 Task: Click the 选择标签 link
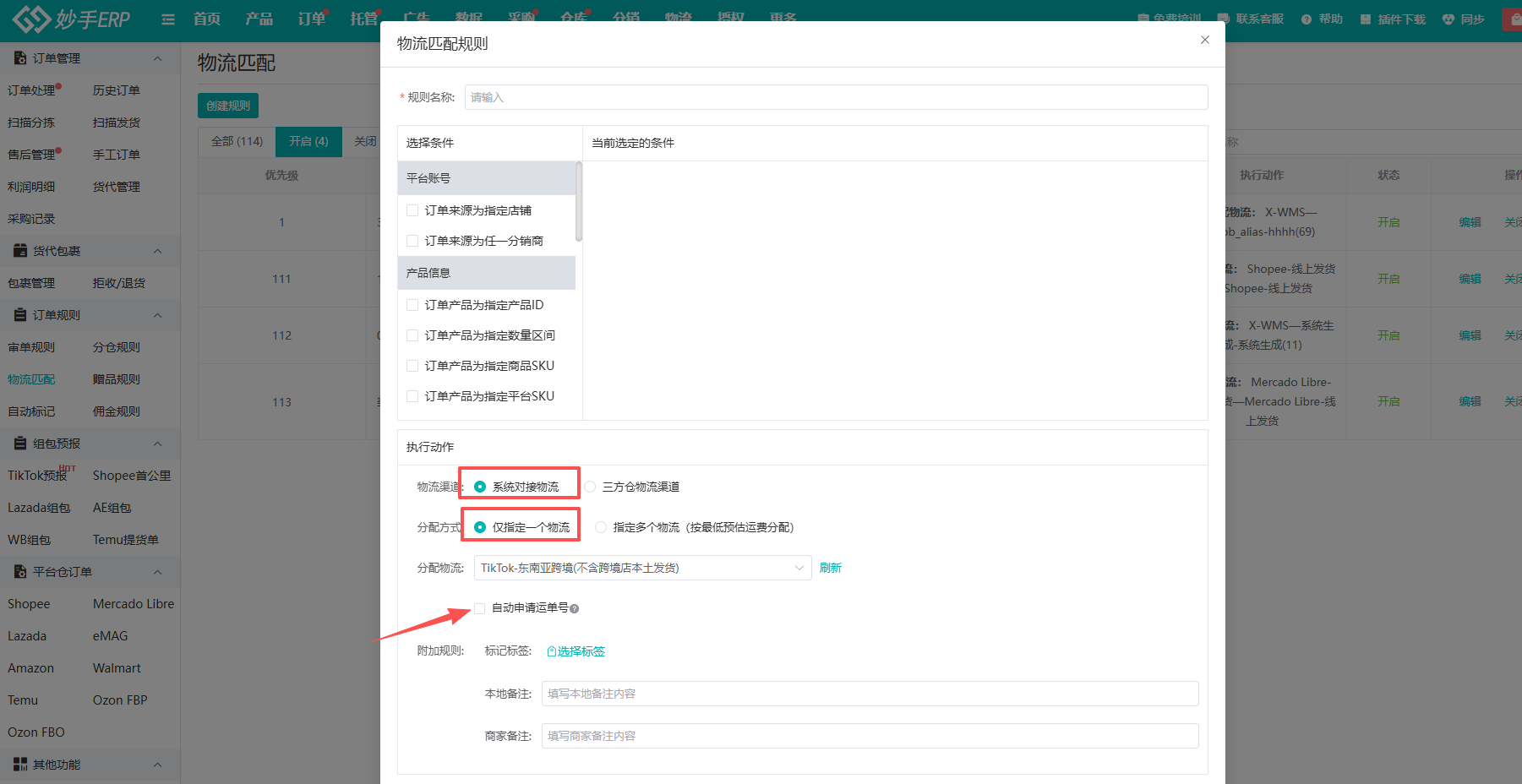pos(581,651)
